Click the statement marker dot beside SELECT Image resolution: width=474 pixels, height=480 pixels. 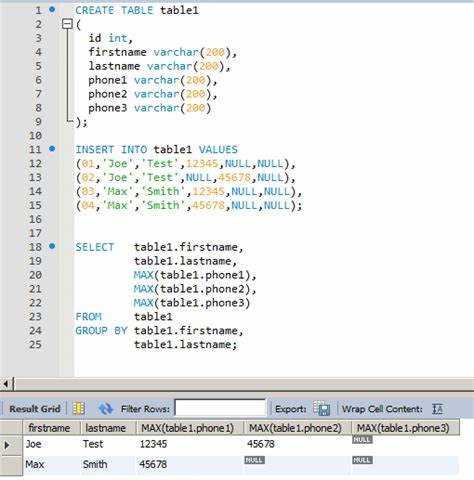coord(52,246)
